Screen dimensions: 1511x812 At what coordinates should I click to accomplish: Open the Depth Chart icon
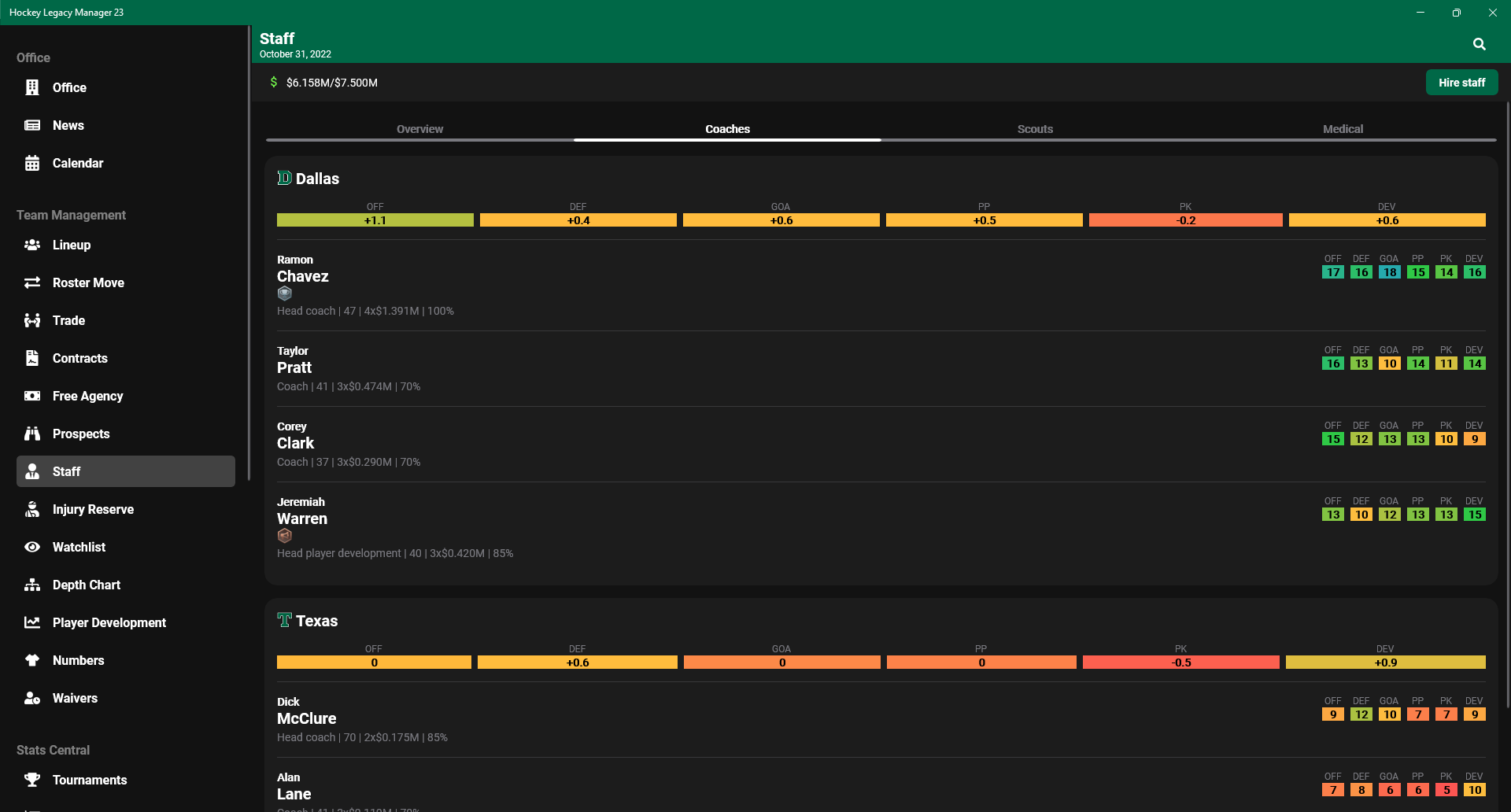point(32,585)
